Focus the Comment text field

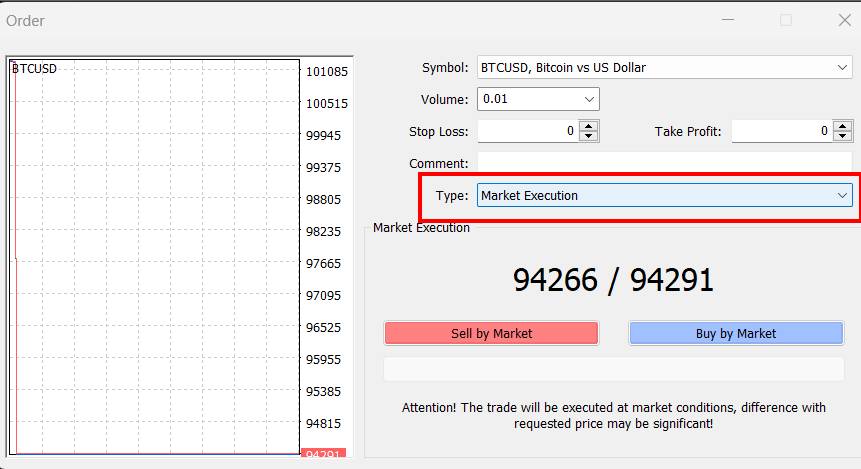click(x=664, y=163)
